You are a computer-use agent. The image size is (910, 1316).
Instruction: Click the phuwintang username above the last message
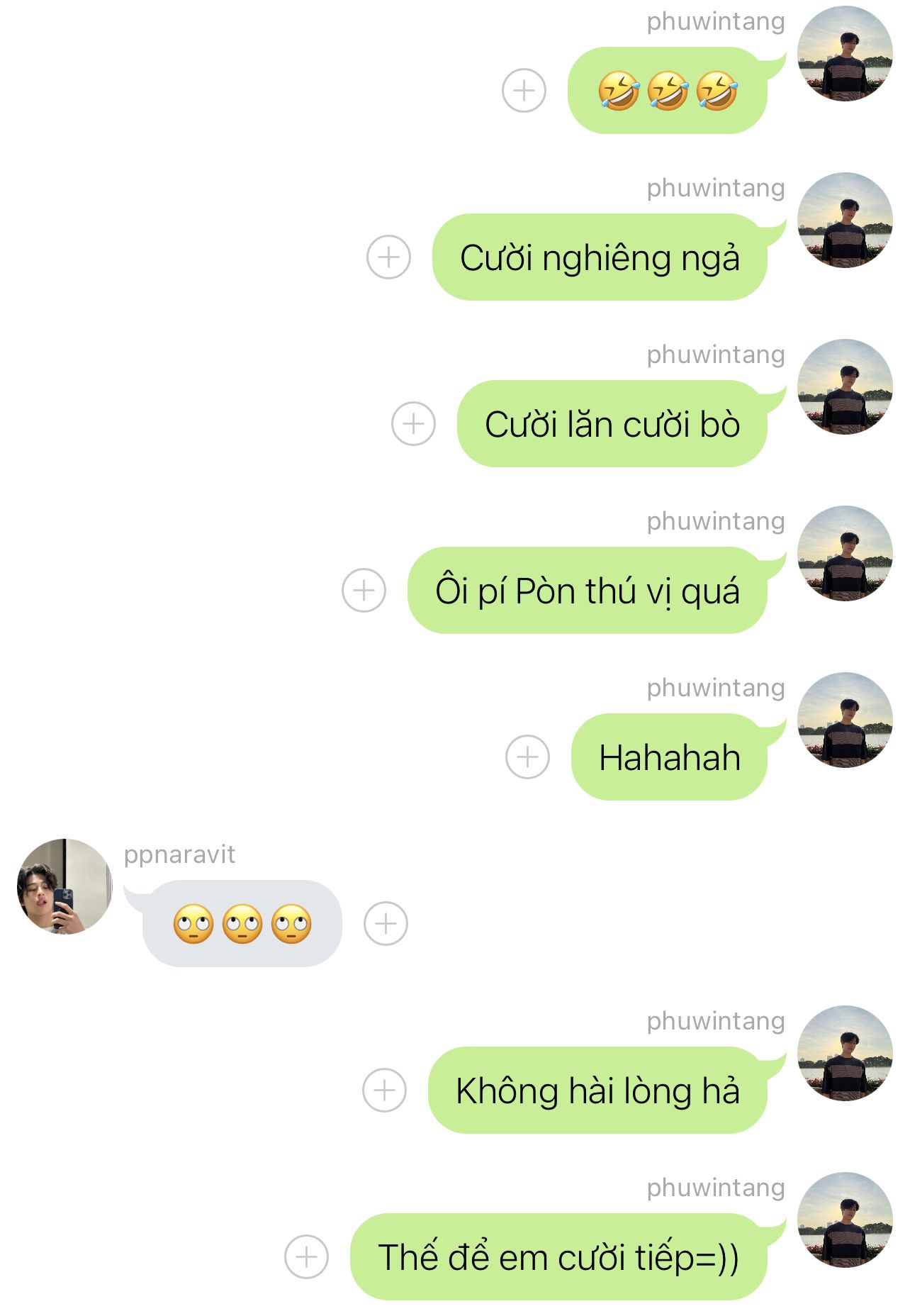(x=716, y=1188)
